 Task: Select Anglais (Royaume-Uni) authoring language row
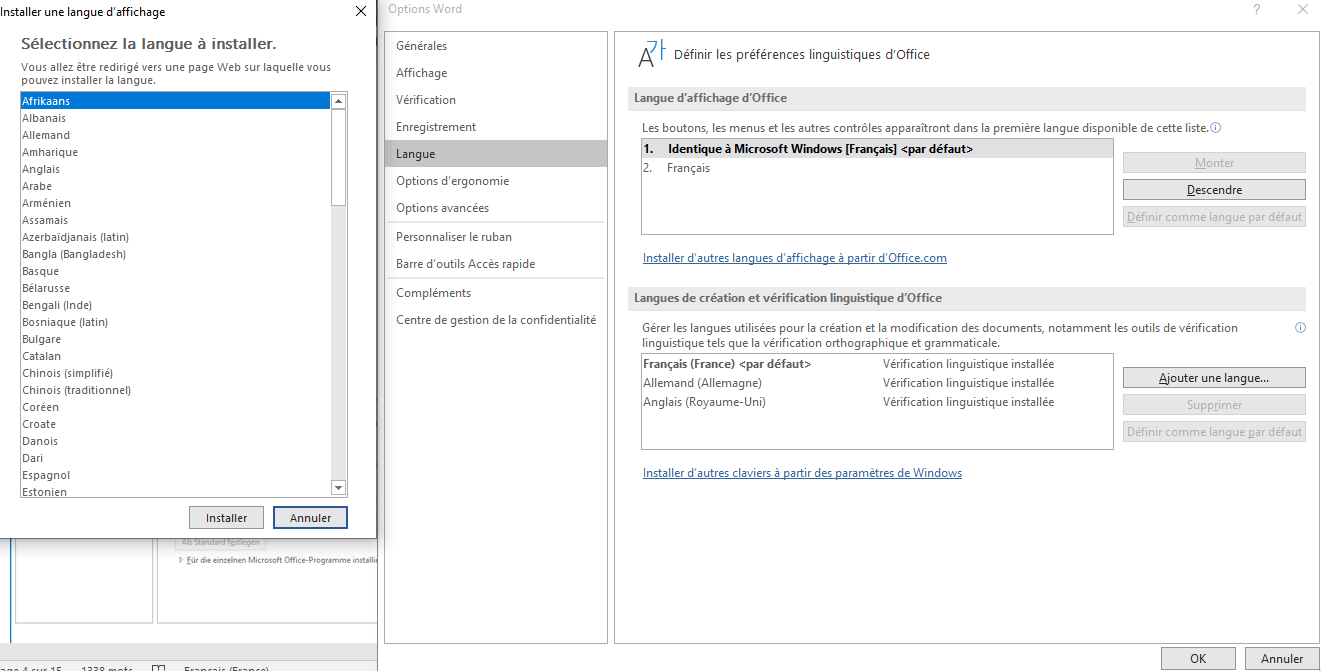tap(877, 402)
